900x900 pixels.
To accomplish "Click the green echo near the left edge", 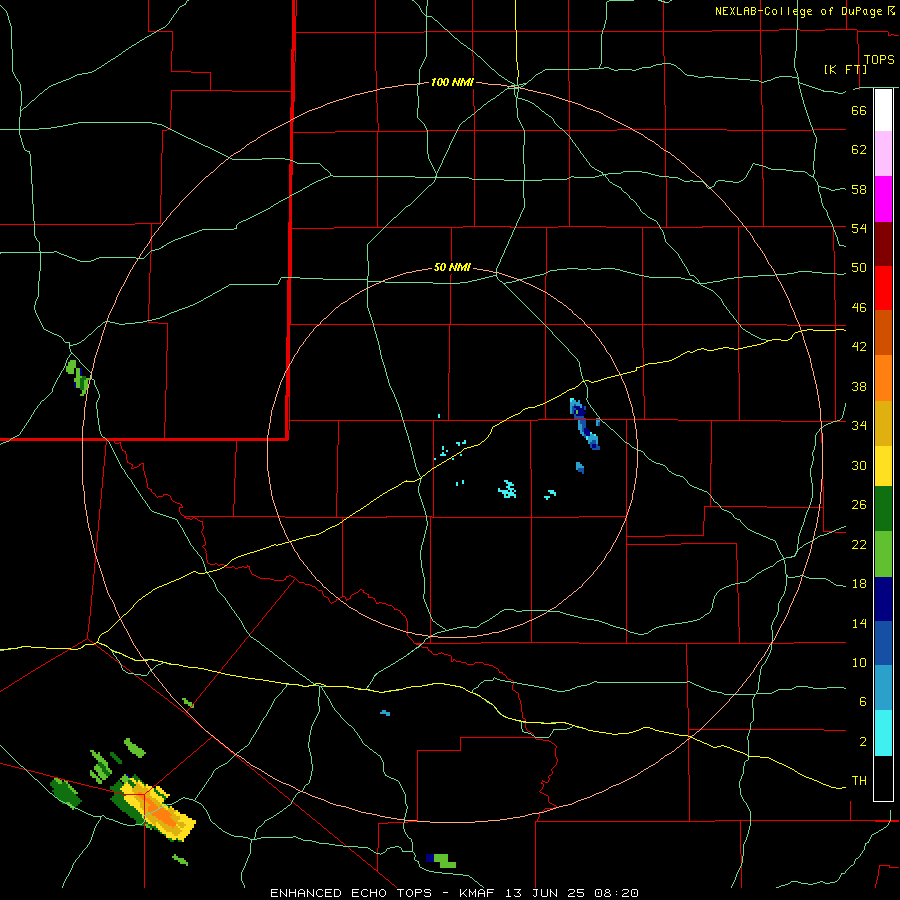I will tap(77, 377).
